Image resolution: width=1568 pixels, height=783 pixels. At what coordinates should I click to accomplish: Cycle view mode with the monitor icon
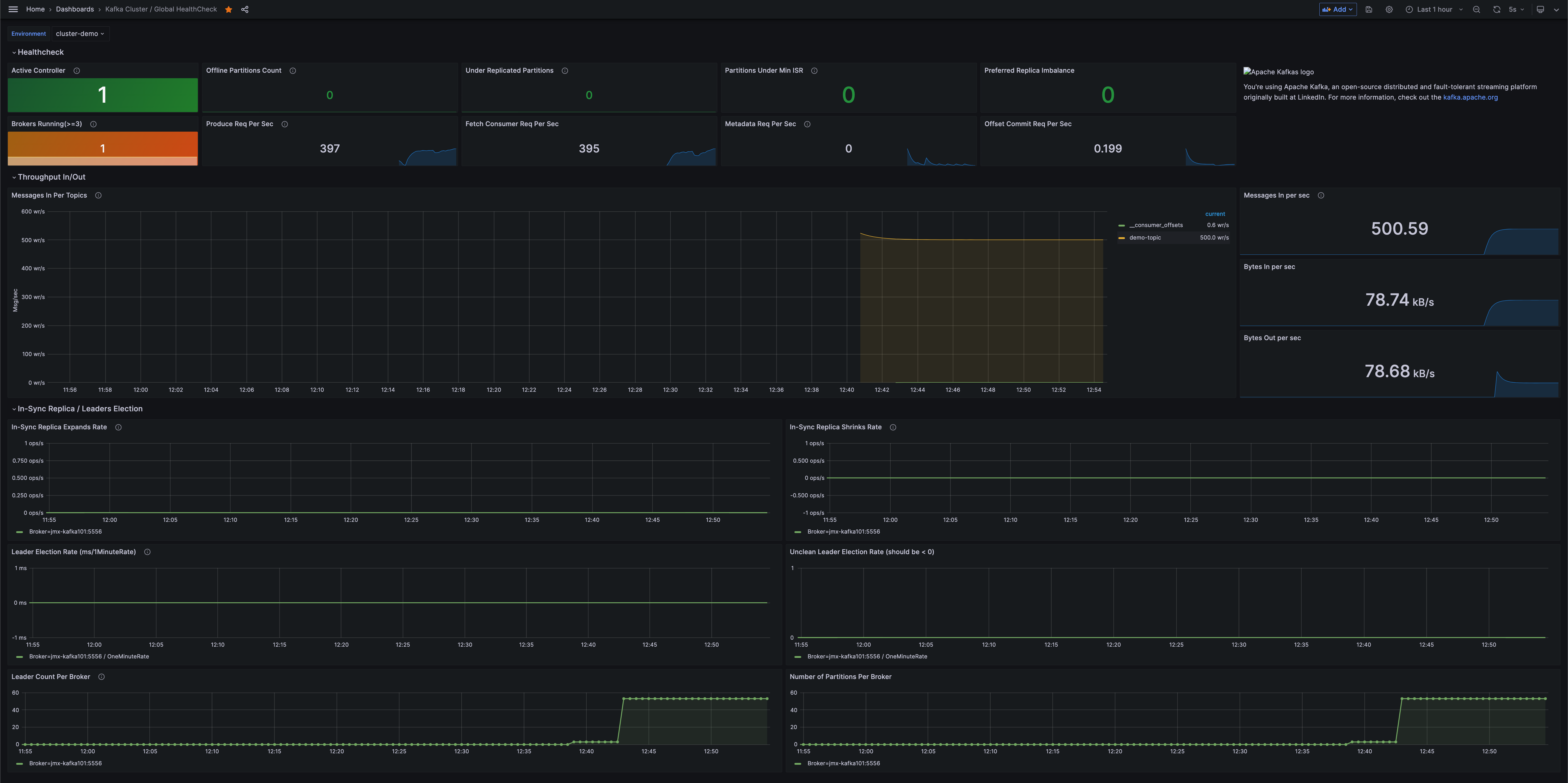[x=1541, y=10]
